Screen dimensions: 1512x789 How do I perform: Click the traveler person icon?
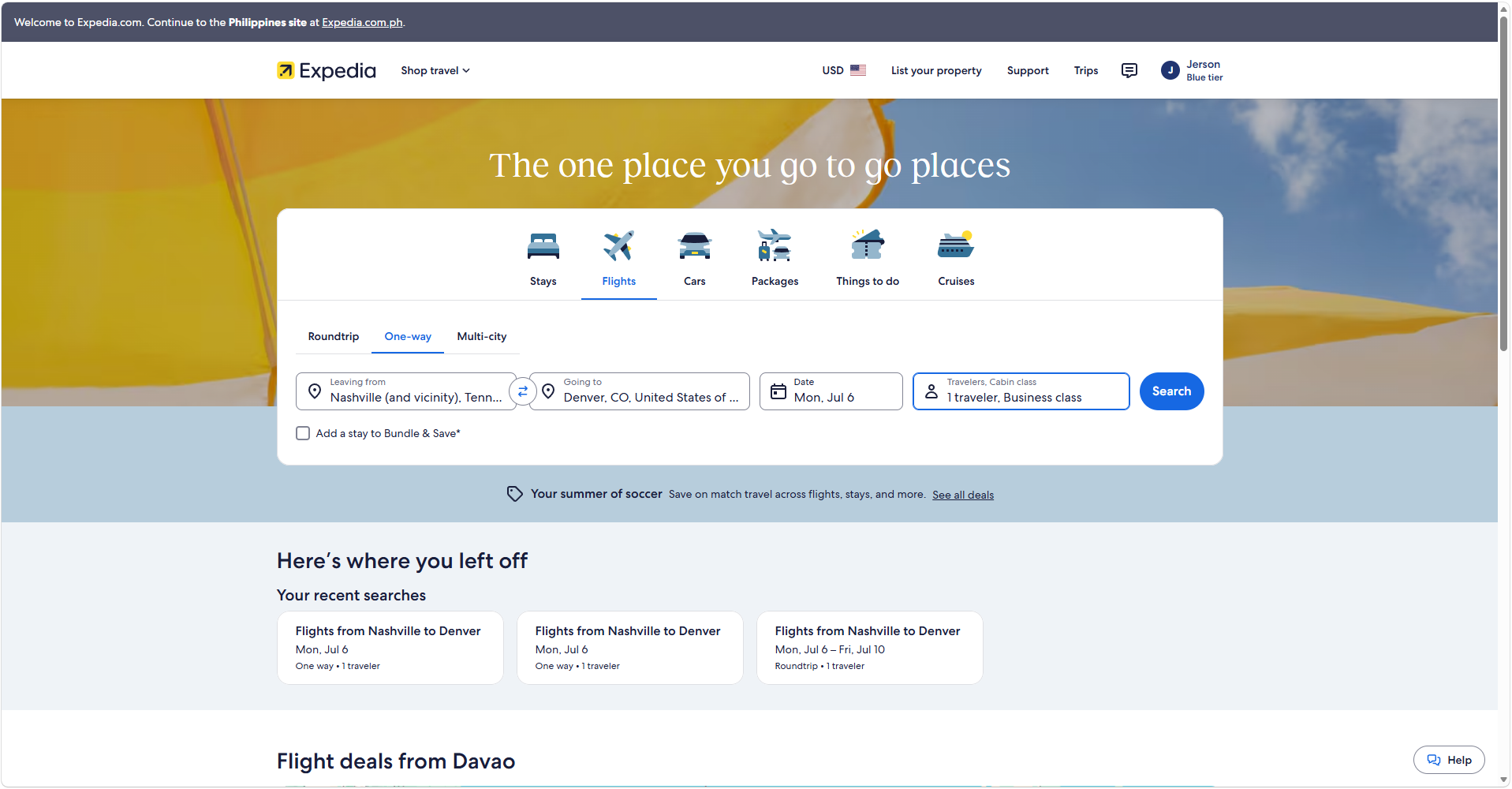[x=931, y=391]
